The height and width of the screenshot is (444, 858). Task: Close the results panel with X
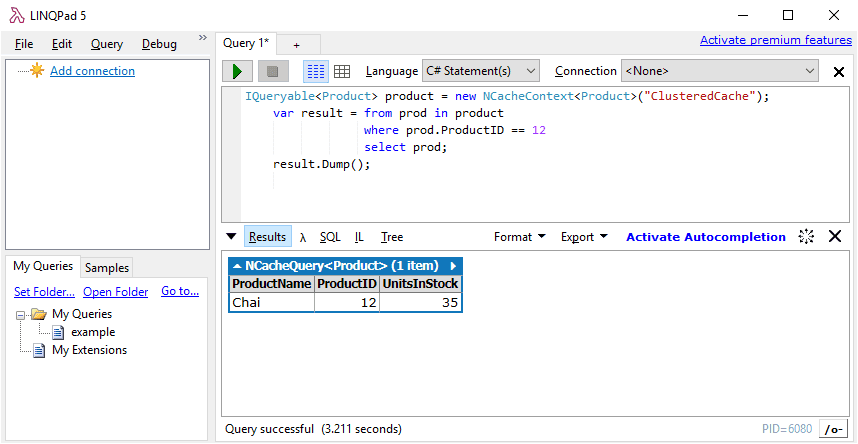834,236
